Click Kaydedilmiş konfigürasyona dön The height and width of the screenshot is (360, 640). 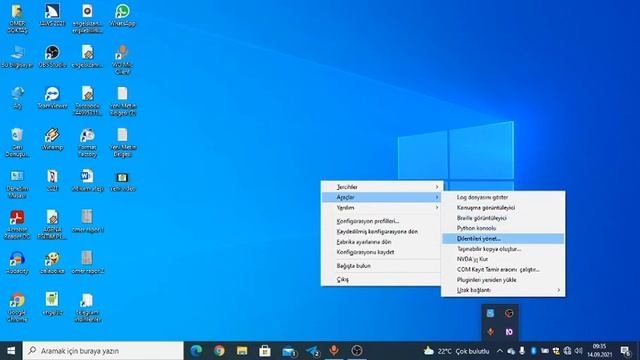tap(382, 231)
